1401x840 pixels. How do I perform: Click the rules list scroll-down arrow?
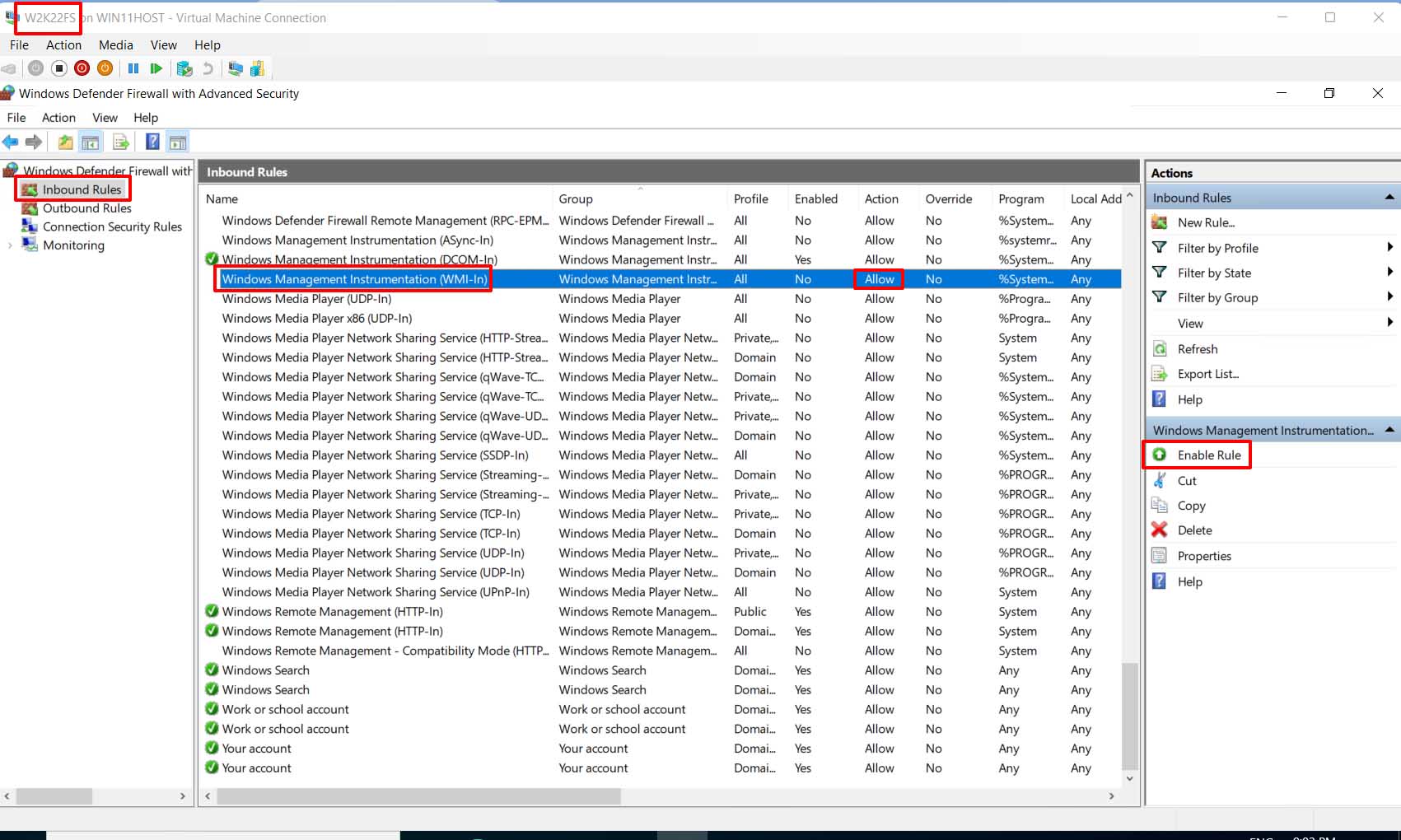pos(1129,778)
